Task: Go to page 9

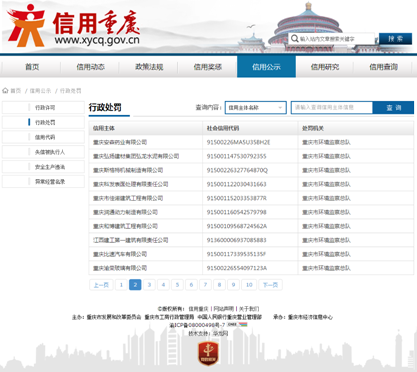Action: [x=233, y=285]
